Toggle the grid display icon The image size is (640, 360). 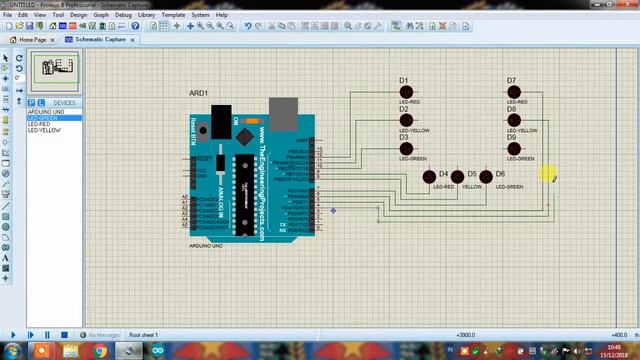tap(163, 26)
